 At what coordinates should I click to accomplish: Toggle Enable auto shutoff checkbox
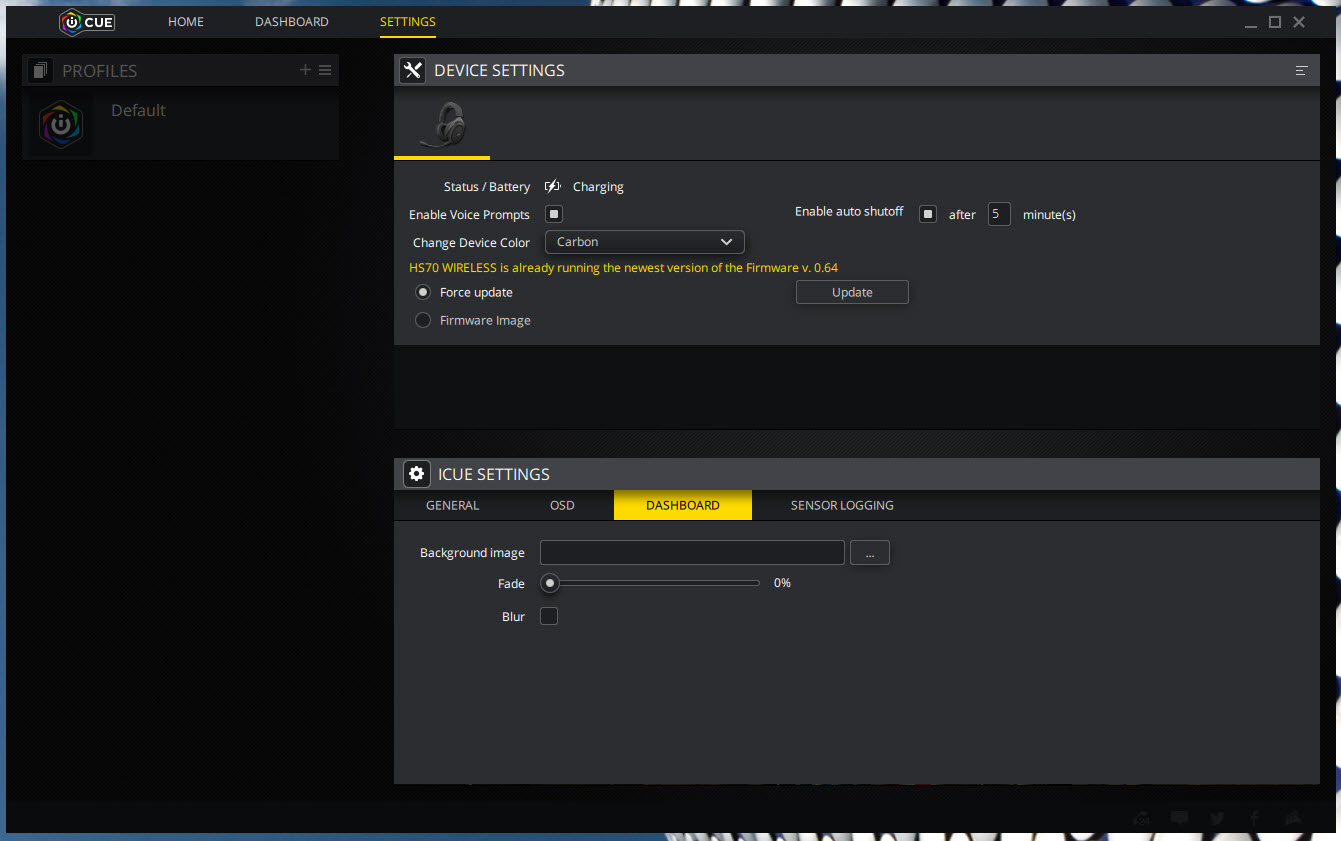coord(928,214)
